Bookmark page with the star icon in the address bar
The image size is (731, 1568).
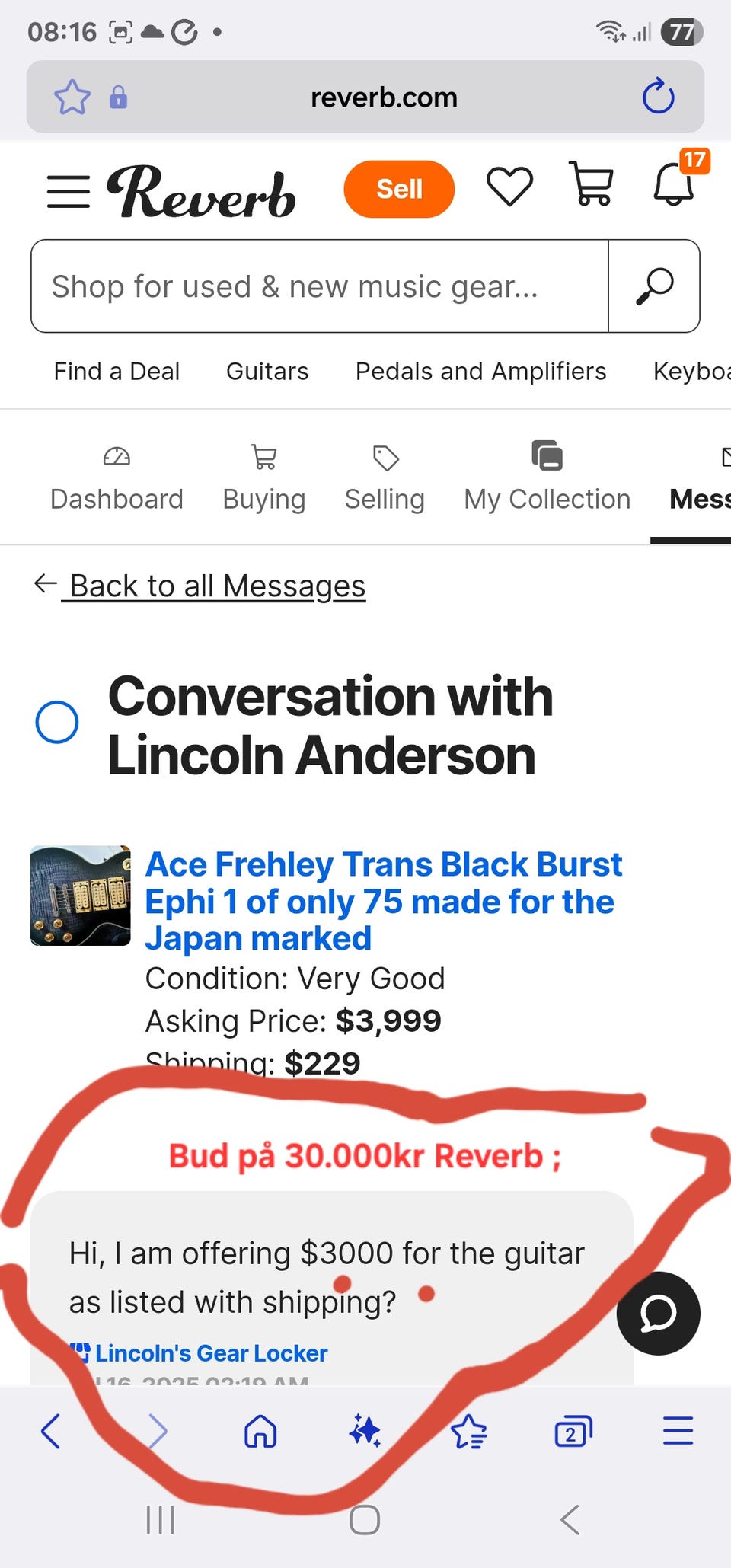(72, 97)
